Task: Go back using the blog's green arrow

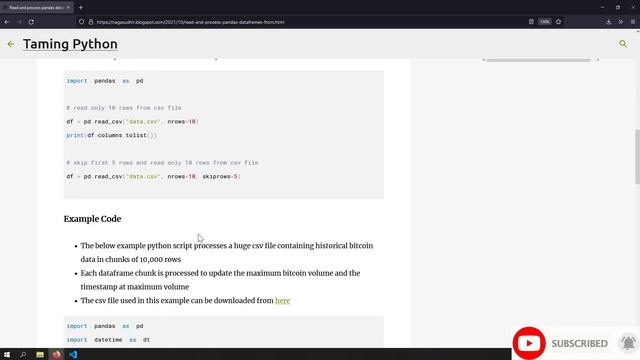Action: [11, 44]
